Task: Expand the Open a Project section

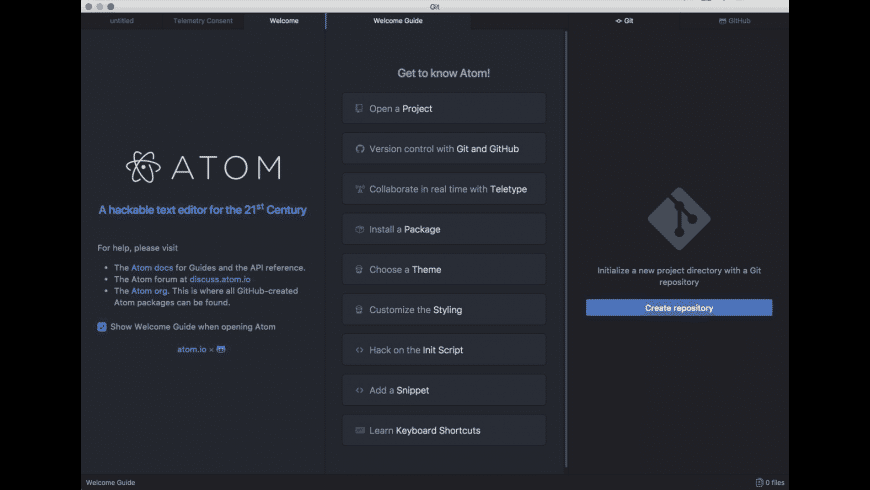Action: click(444, 108)
